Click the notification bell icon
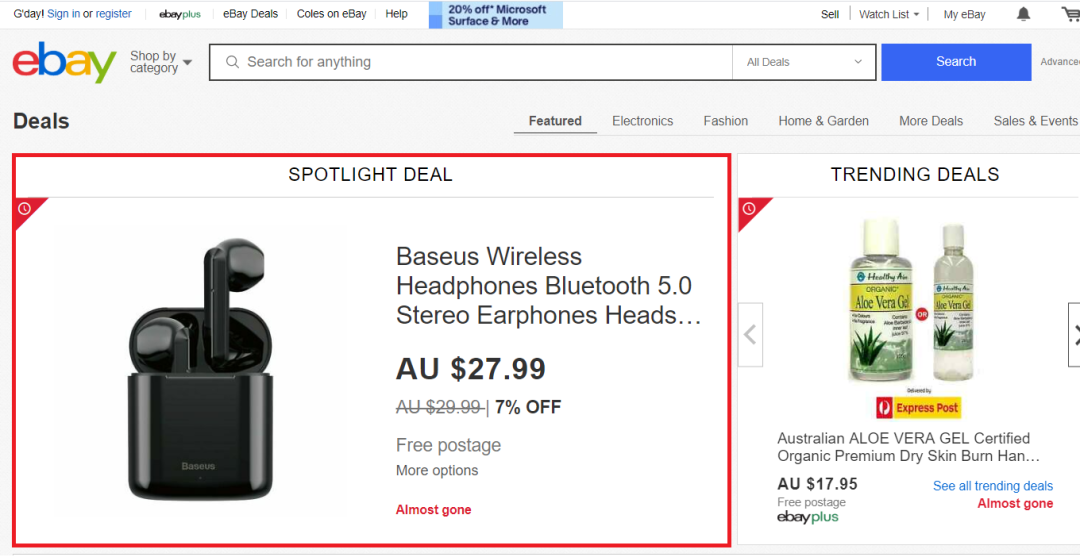The width and height of the screenshot is (1080, 557). 1023,14
